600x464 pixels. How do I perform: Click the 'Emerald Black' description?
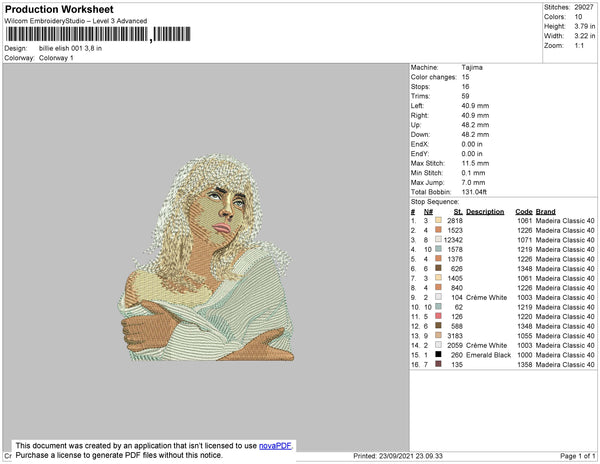click(x=488, y=355)
